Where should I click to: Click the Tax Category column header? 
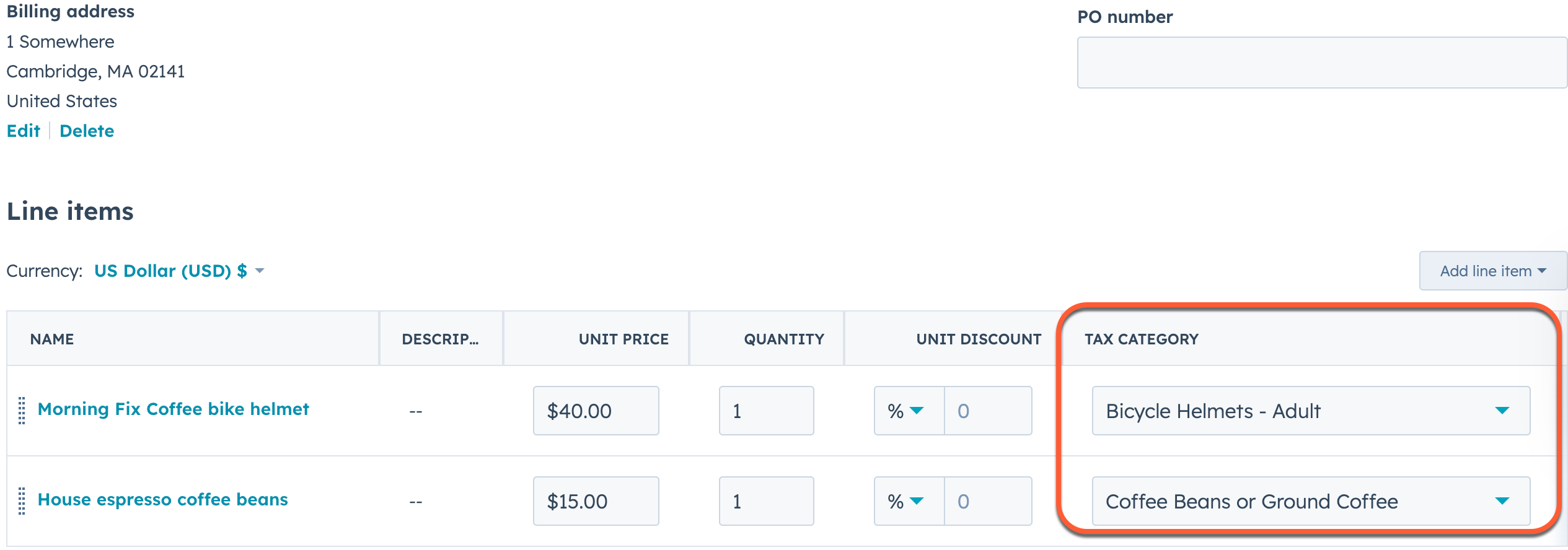tap(1141, 339)
